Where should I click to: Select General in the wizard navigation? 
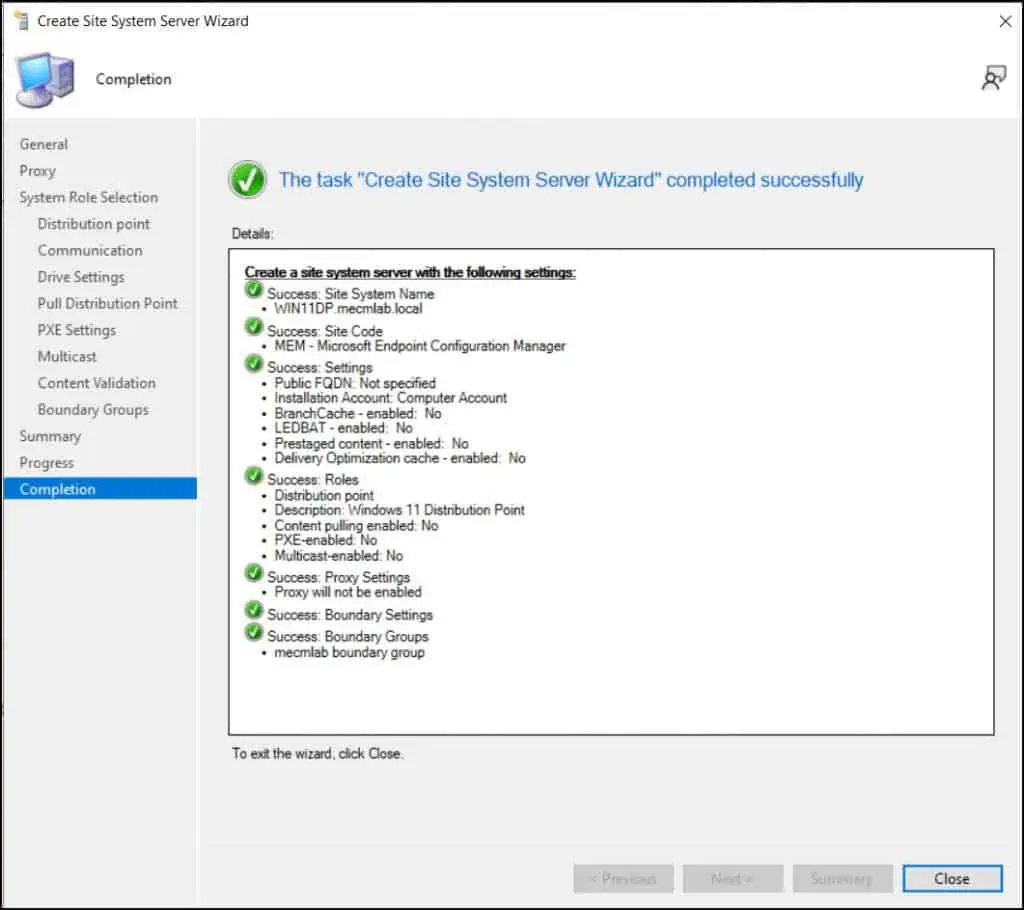pos(44,144)
